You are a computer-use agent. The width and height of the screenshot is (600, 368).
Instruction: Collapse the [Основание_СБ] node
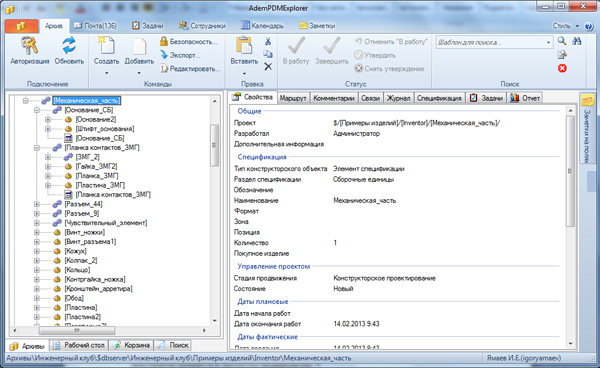[37, 110]
